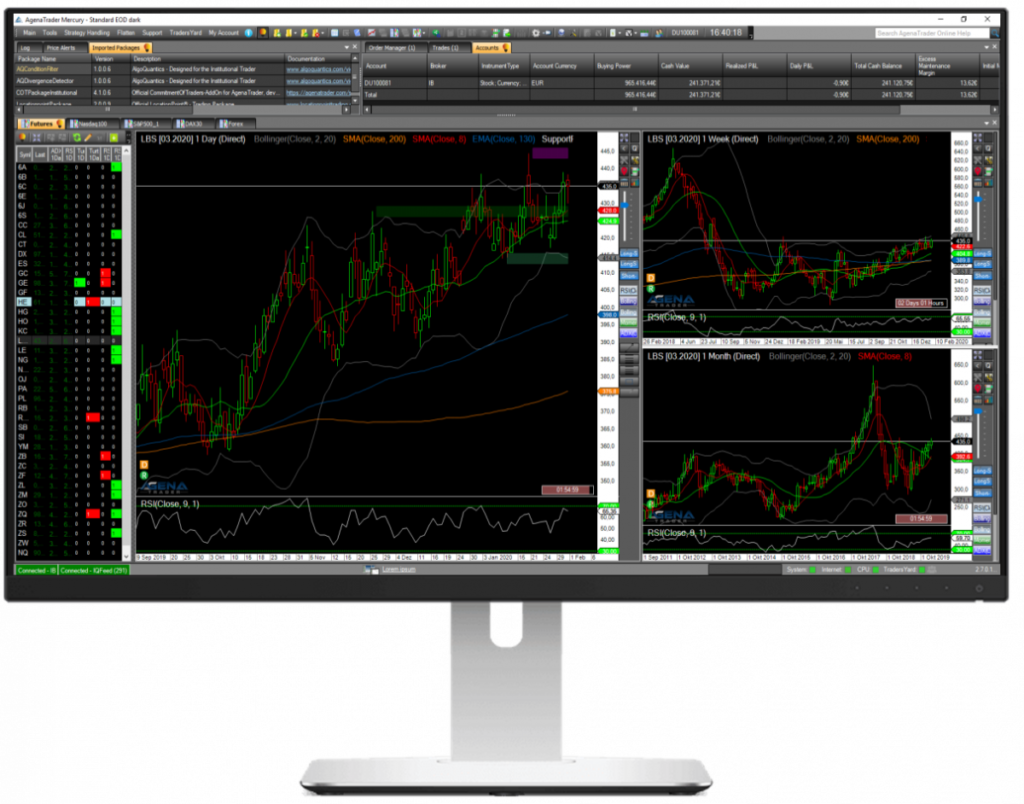This screenshot has height=804, width=1024.
Task: Open the Tools menu
Action: click(50, 33)
